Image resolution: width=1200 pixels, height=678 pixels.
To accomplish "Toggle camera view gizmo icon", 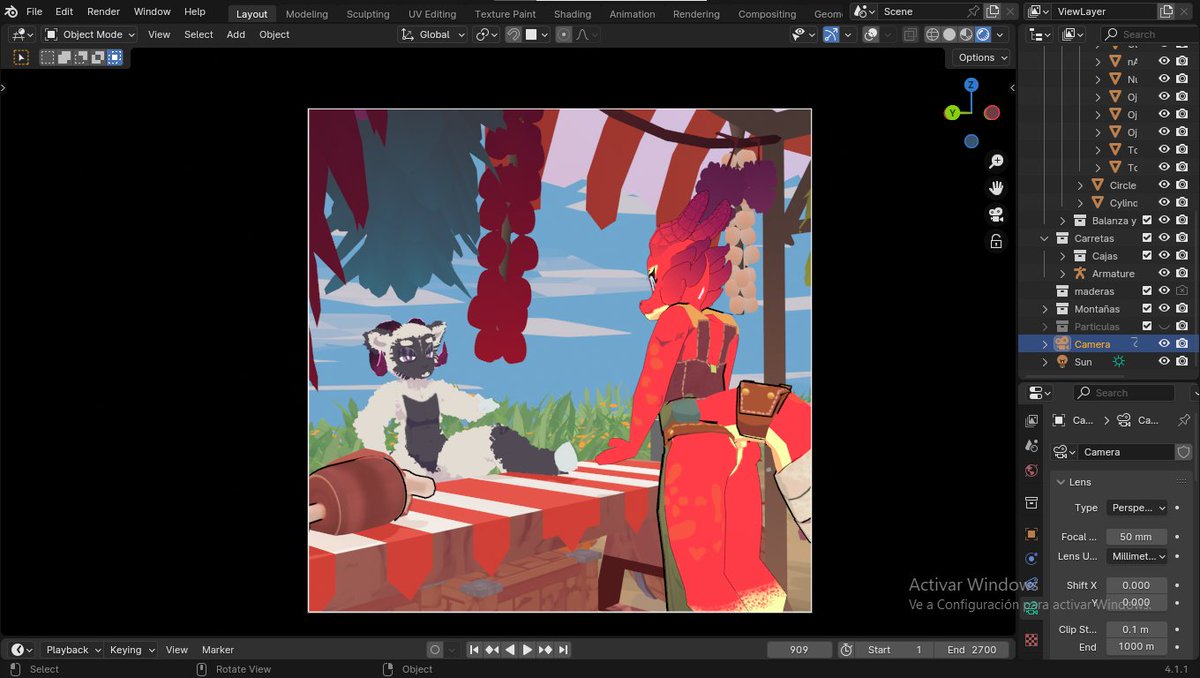I will point(996,215).
